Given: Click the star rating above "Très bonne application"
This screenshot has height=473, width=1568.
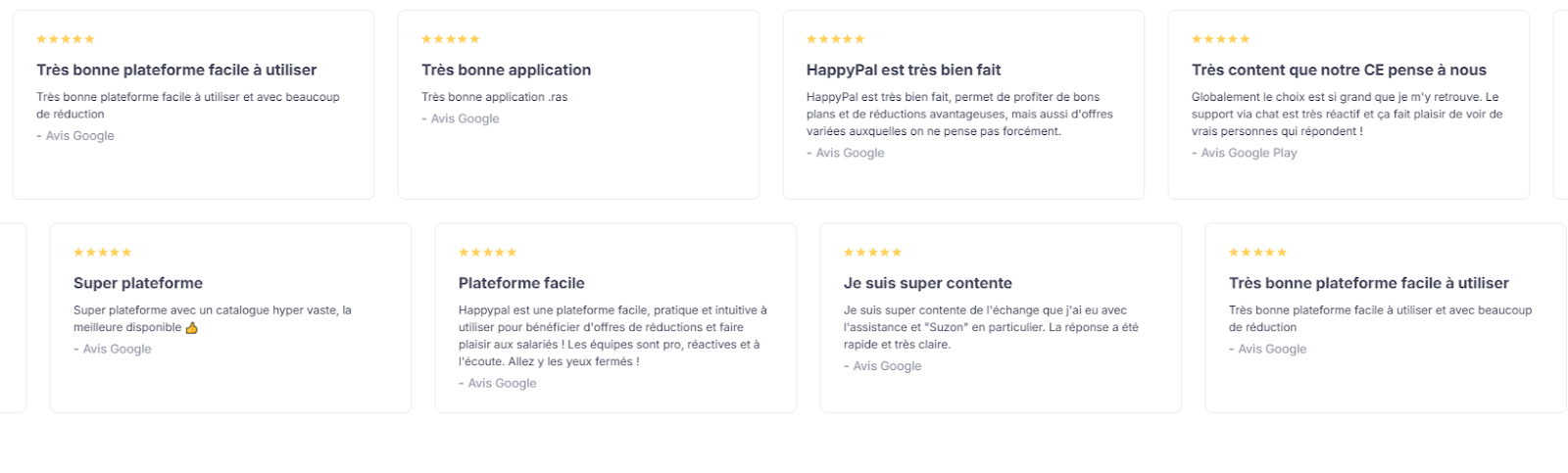Looking at the screenshot, I should (x=450, y=39).
